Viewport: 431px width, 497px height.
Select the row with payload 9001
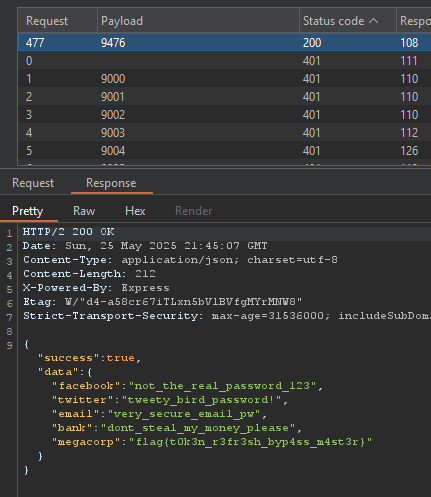point(224,97)
